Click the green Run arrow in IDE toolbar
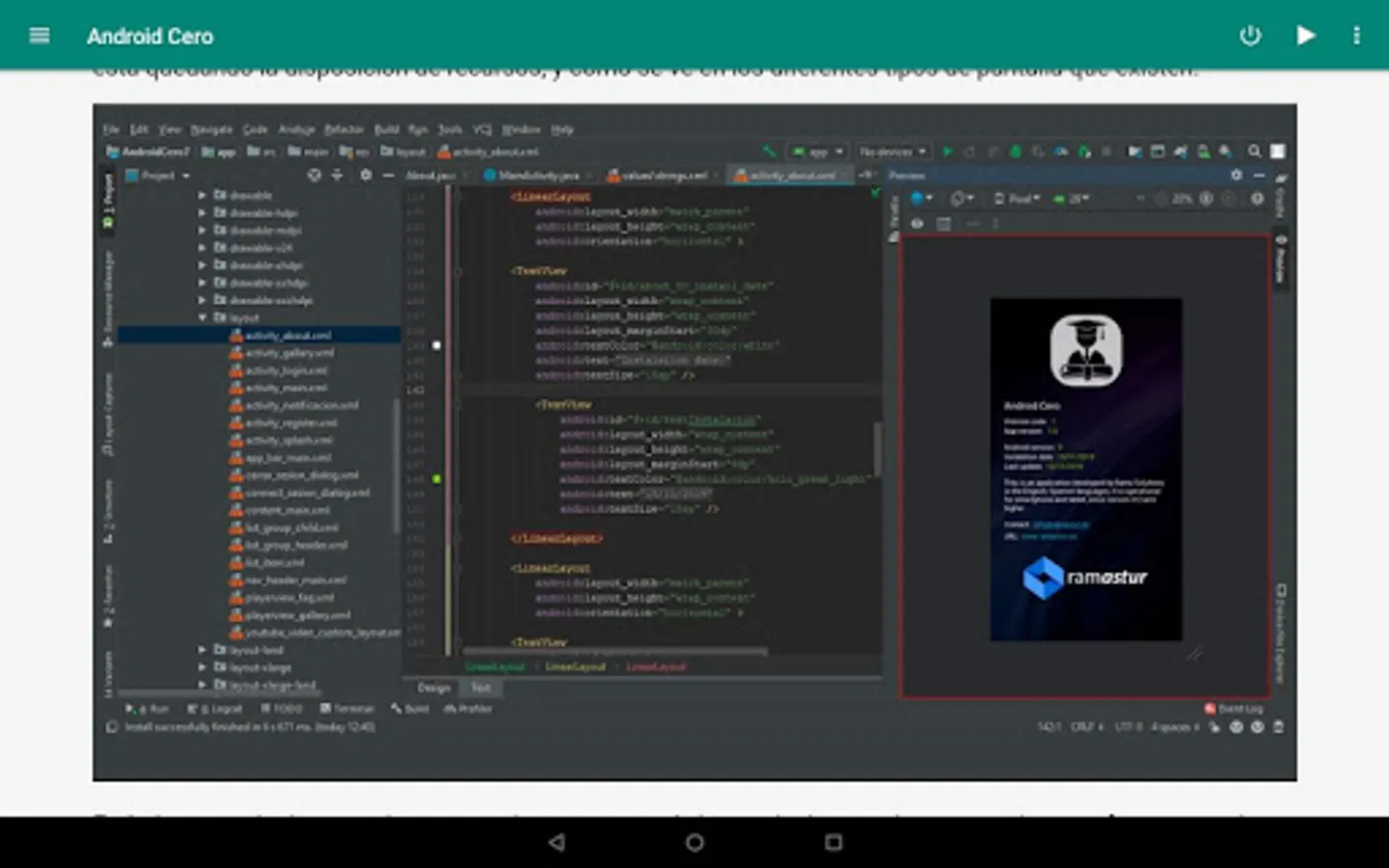Screen dimensions: 1389x868 [x=947, y=151]
